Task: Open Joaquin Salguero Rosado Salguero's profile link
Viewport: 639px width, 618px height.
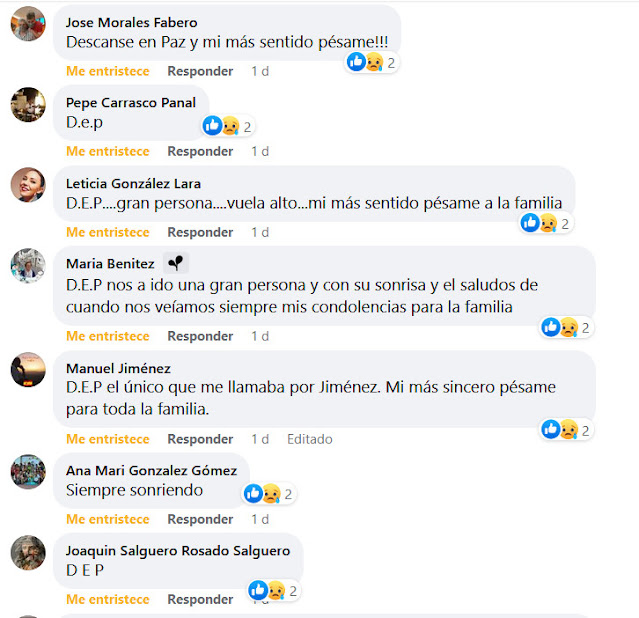Action: (178, 551)
